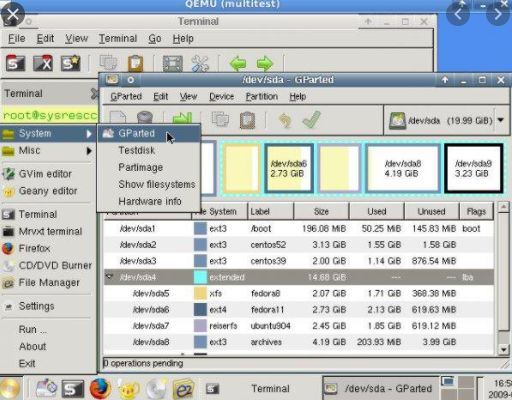
Task: Click the CD disc icon in taskbar
Action: (156, 389)
